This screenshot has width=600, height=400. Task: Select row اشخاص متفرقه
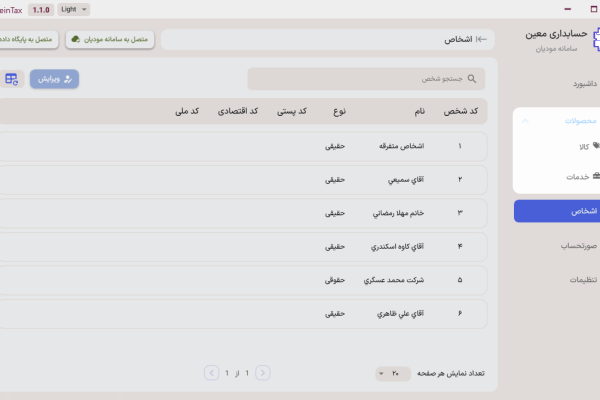point(243,146)
